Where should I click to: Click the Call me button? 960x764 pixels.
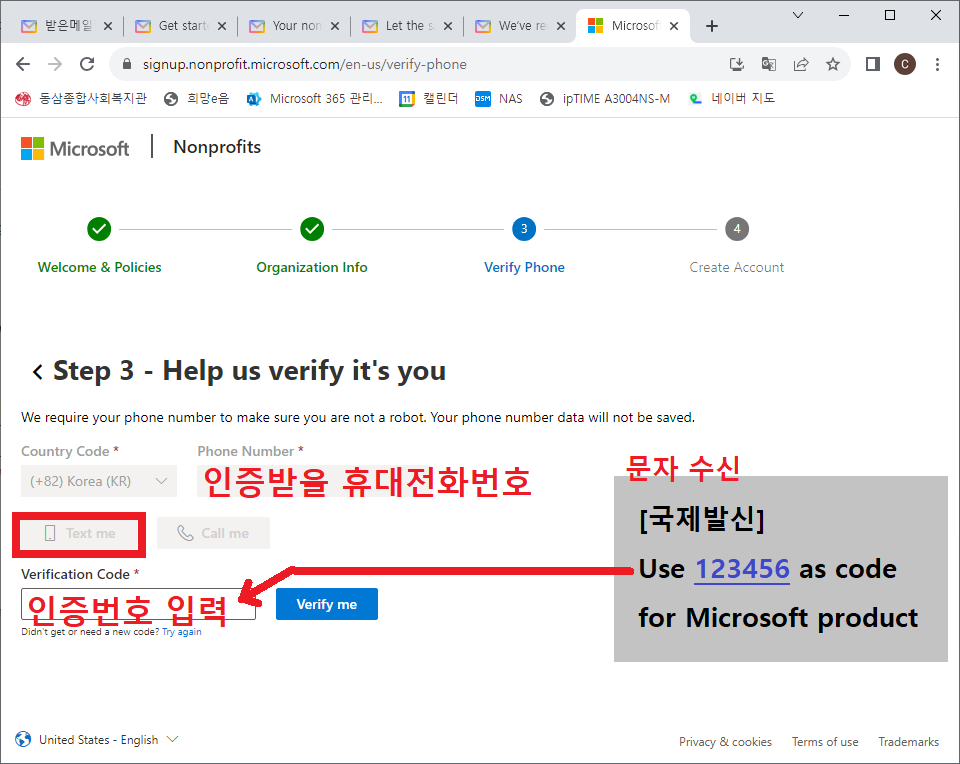[x=213, y=533]
